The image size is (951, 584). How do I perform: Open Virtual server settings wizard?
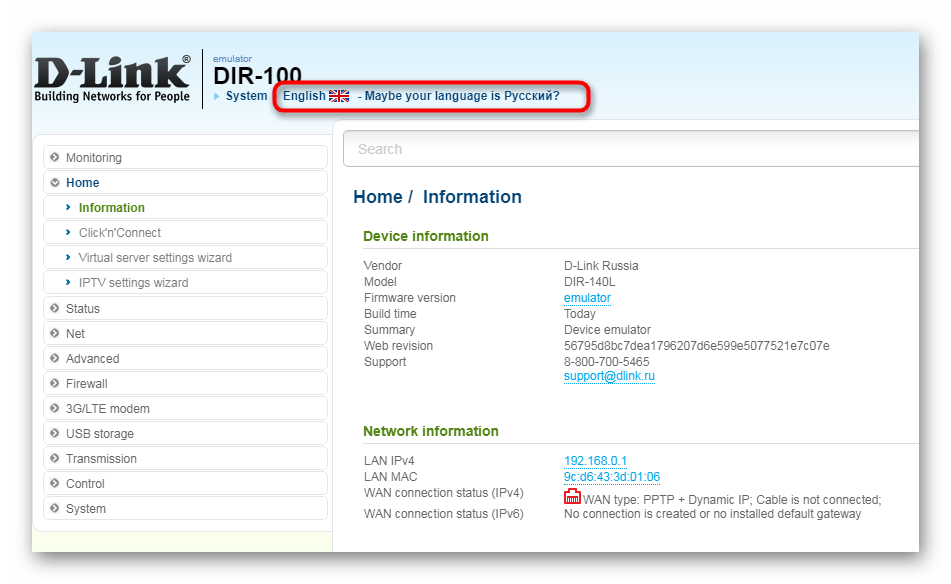pyautogui.click(x=155, y=258)
